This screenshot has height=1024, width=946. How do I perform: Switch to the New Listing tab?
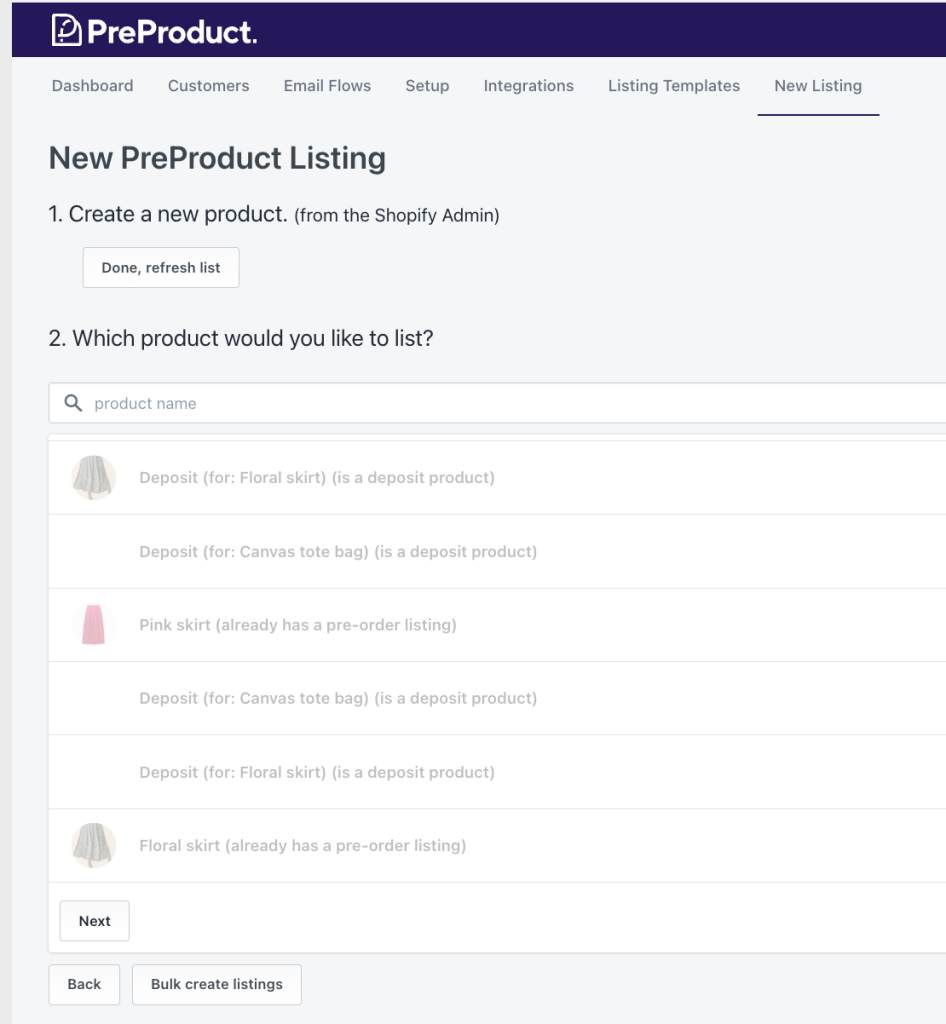click(x=818, y=86)
